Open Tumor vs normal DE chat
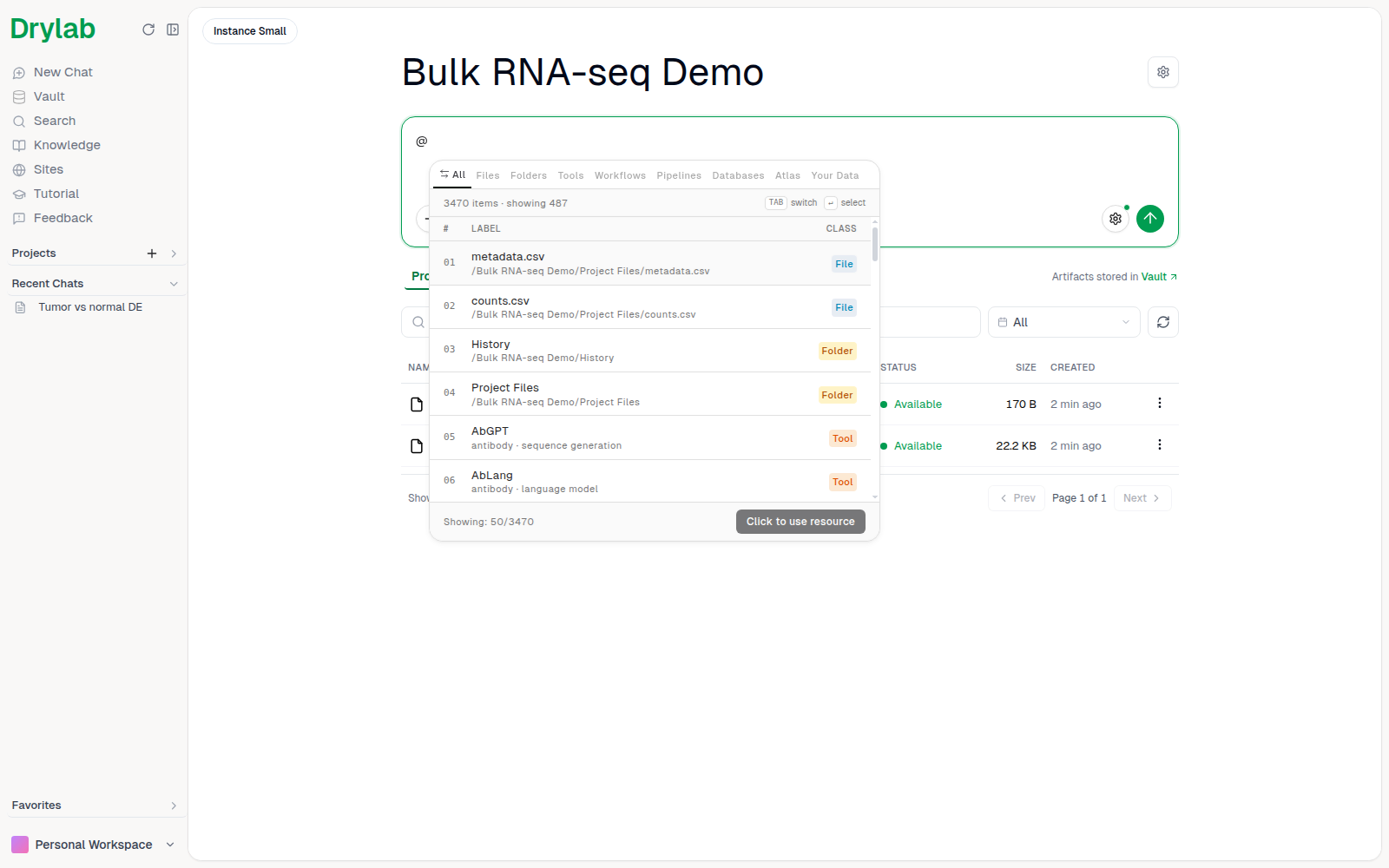 tap(90, 307)
